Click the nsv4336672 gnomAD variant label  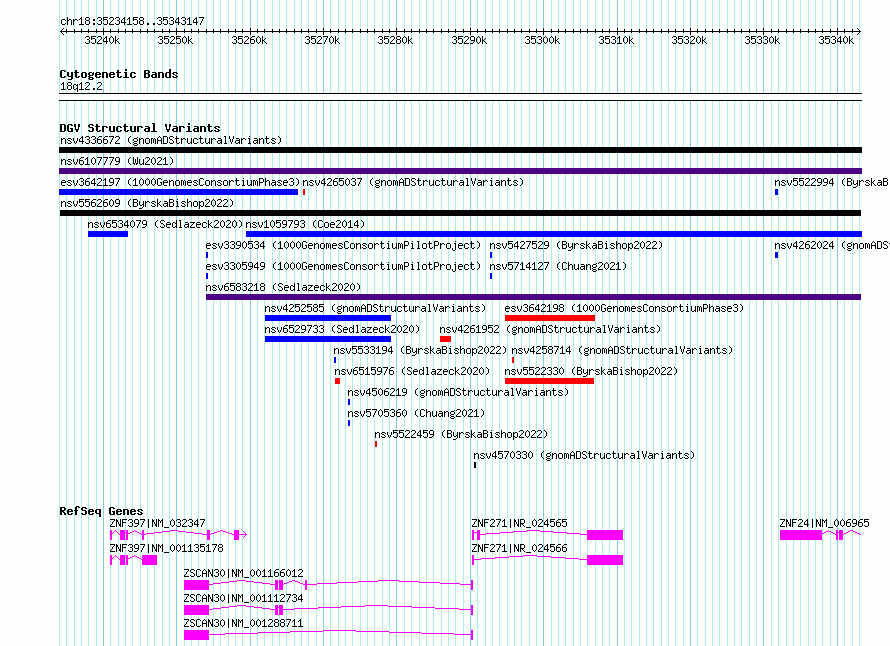pyautogui.click(x=171, y=140)
